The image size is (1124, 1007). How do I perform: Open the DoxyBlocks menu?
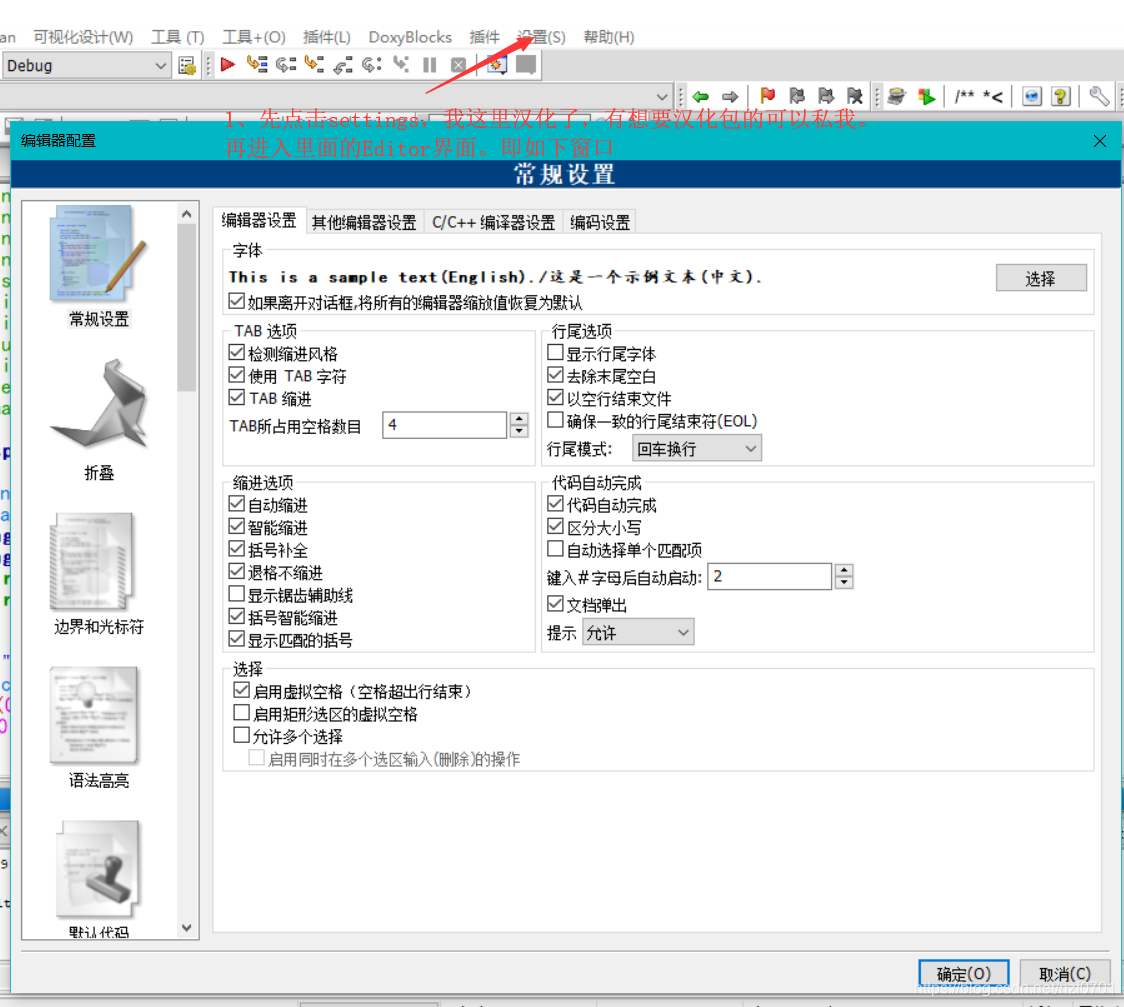click(410, 36)
